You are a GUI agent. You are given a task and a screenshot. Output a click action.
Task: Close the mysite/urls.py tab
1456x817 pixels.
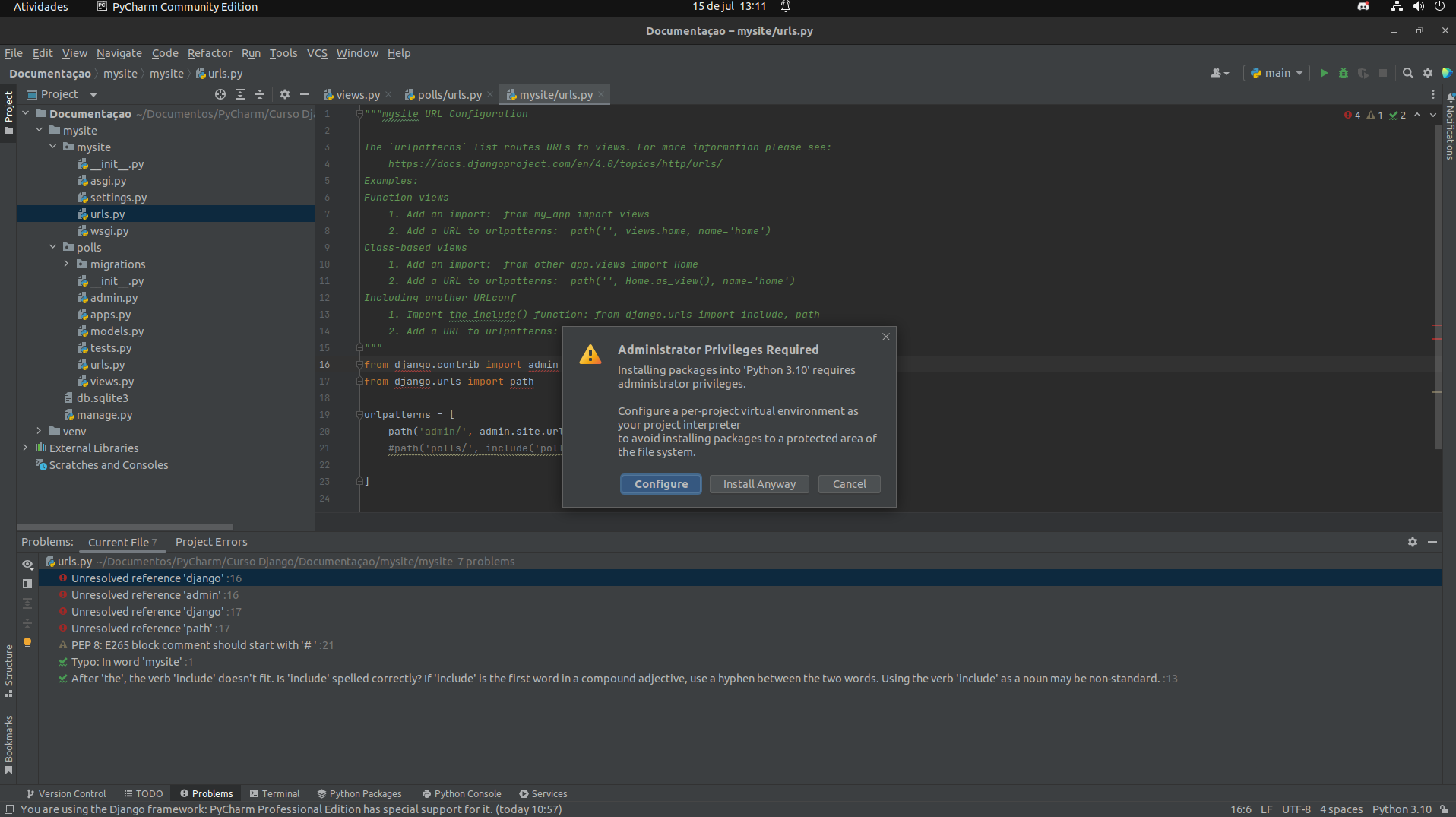point(601,95)
